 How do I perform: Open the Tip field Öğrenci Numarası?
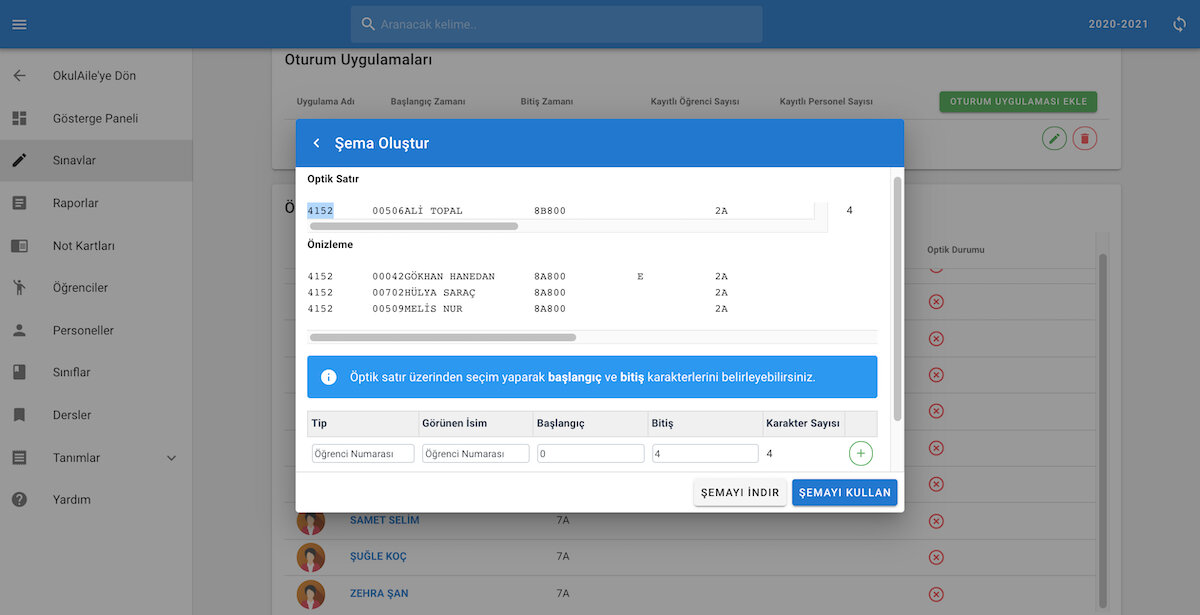[x=363, y=453]
